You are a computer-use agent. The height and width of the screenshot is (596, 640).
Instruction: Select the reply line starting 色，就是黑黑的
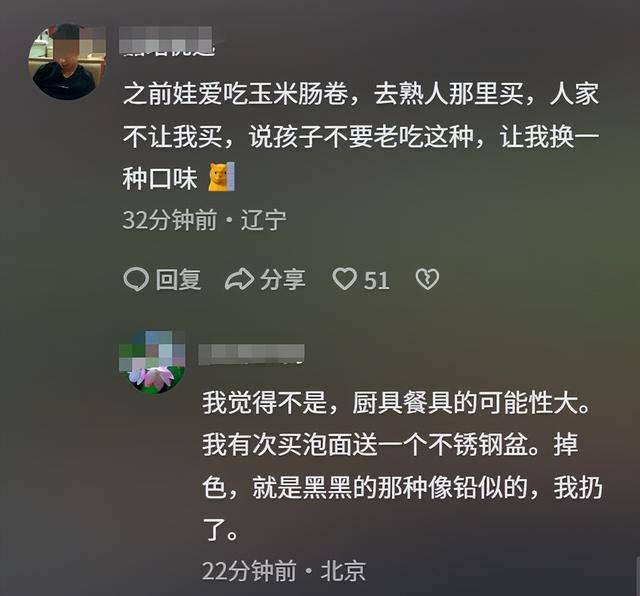click(402, 487)
